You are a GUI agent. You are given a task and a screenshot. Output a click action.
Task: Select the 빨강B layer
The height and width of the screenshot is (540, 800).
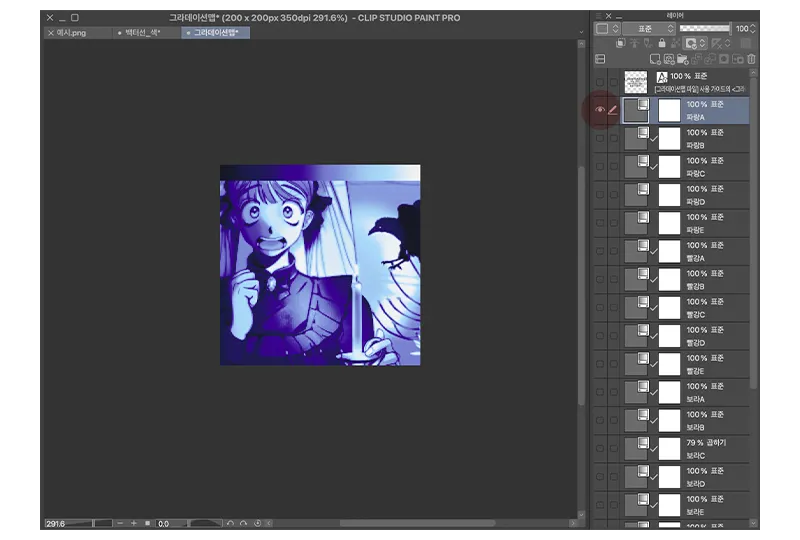(685, 280)
